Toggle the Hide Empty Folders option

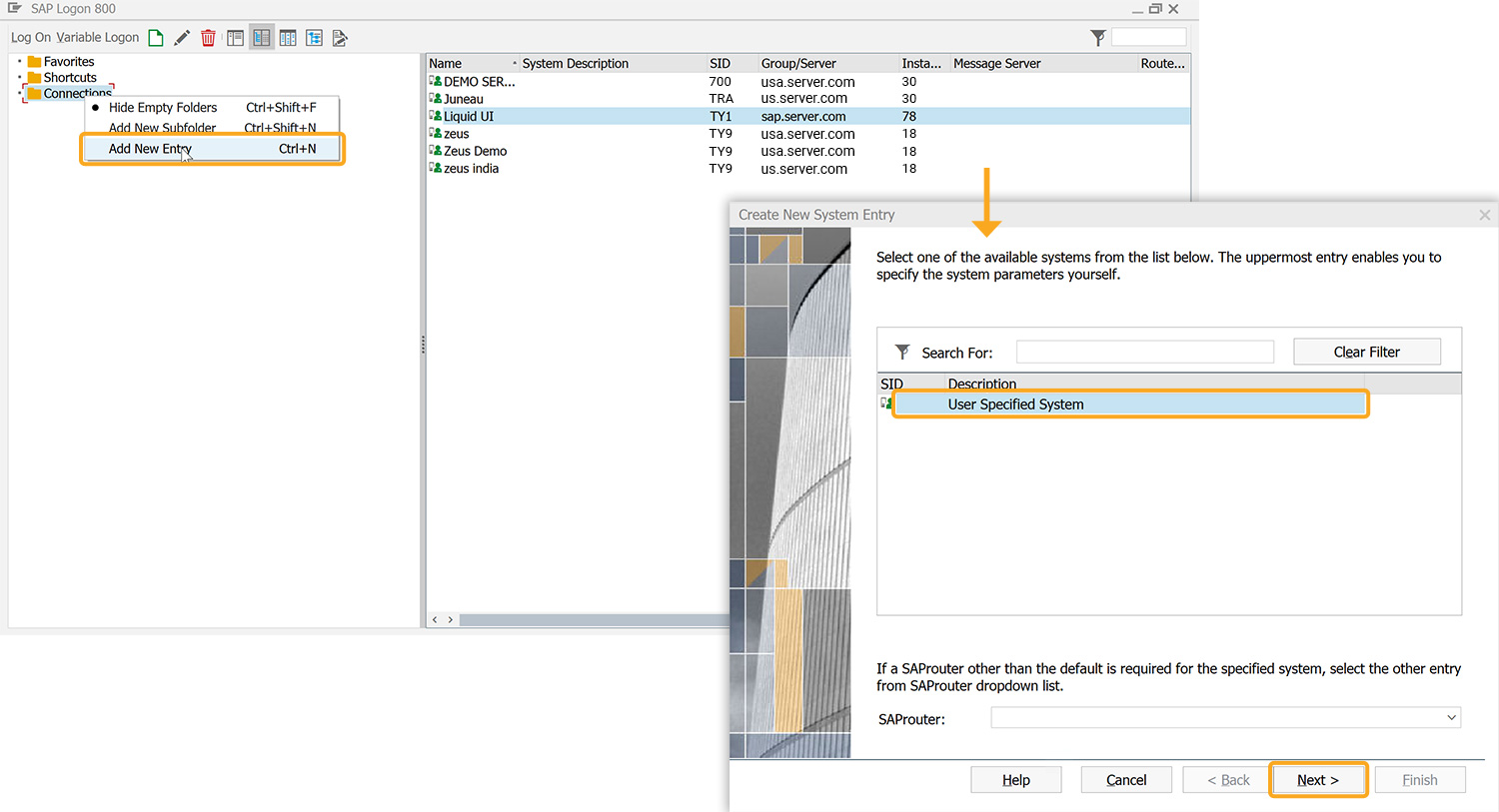click(212, 108)
